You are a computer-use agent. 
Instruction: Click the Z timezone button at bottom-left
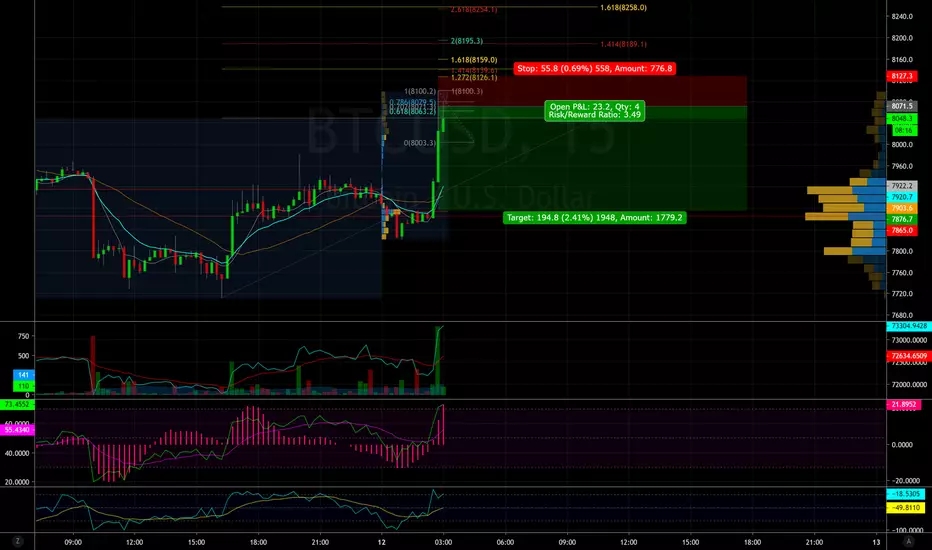[x=18, y=541]
